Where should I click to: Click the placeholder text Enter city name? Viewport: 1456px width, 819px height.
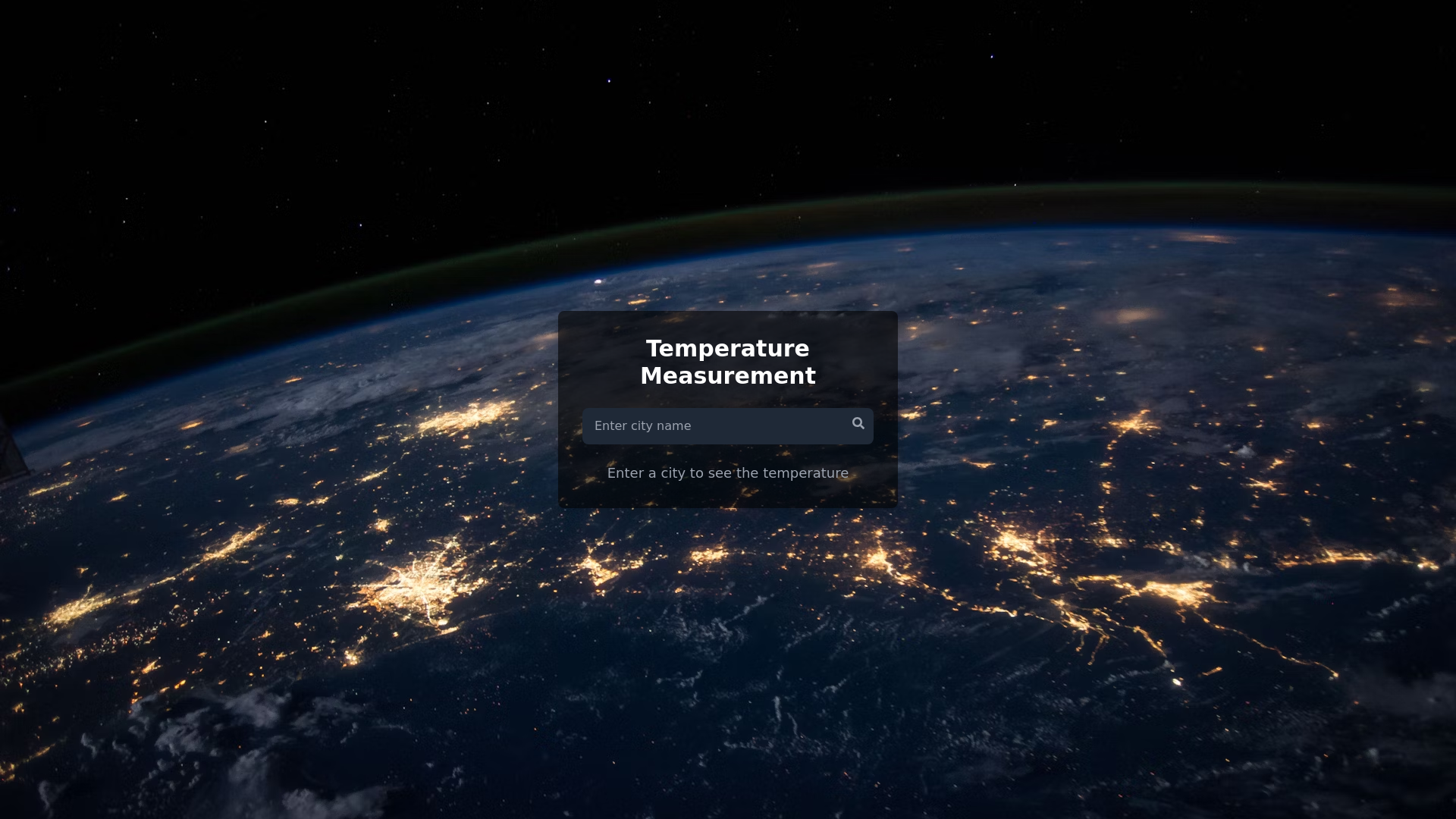(x=642, y=425)
